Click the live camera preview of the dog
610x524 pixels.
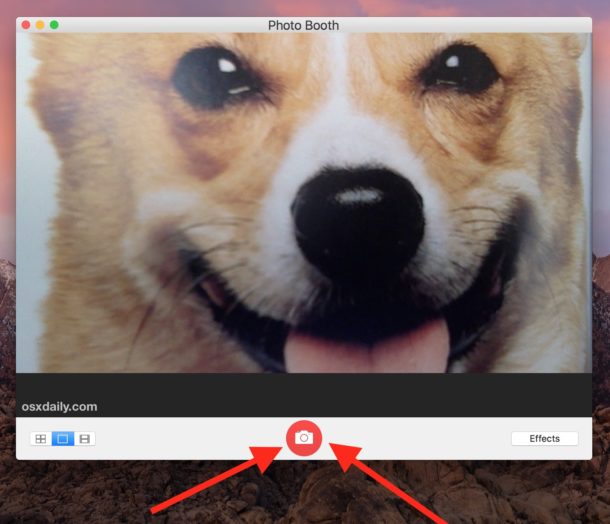pos(304,203)
